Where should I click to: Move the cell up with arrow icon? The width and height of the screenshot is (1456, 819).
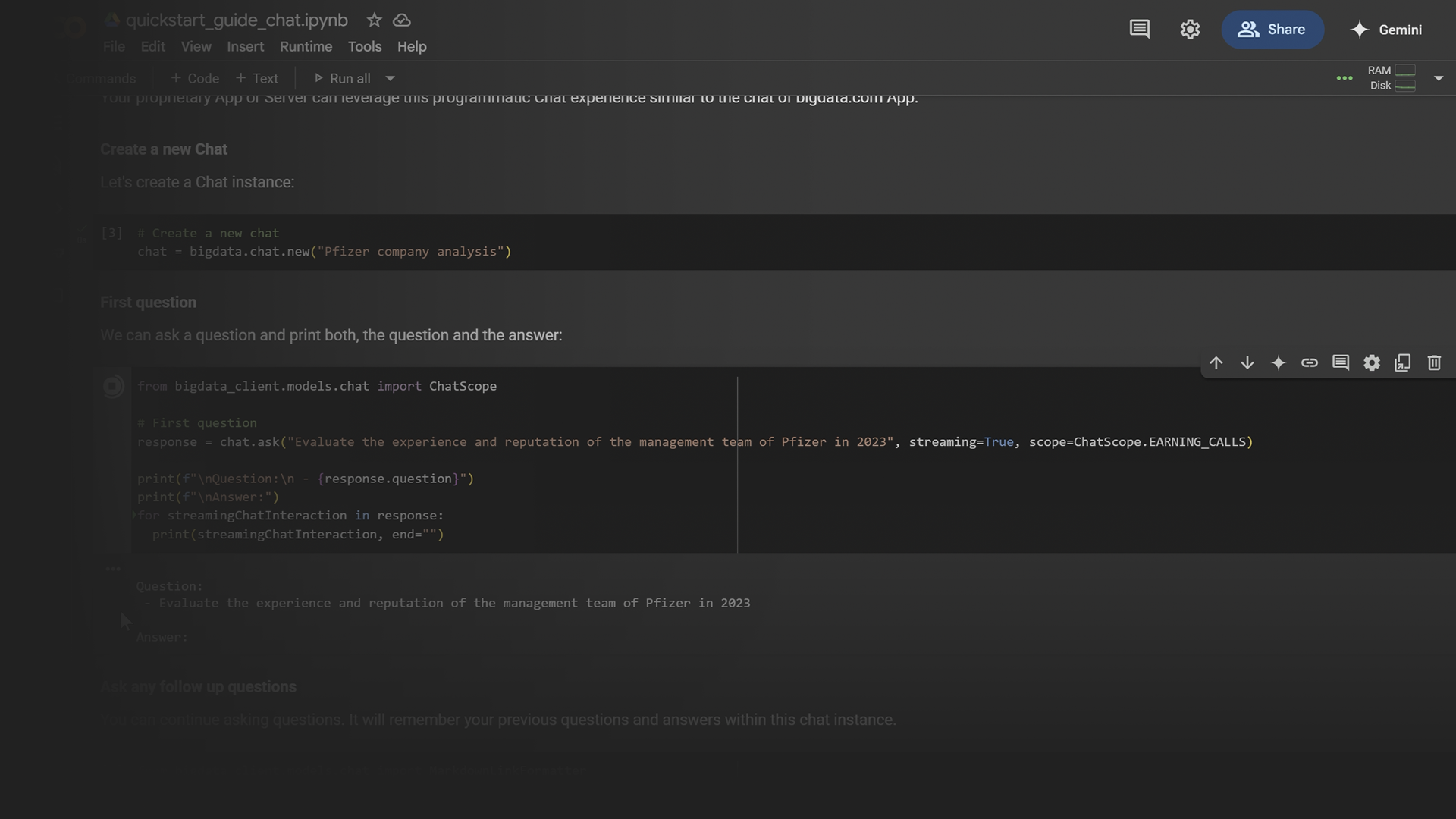point(1216,363)
